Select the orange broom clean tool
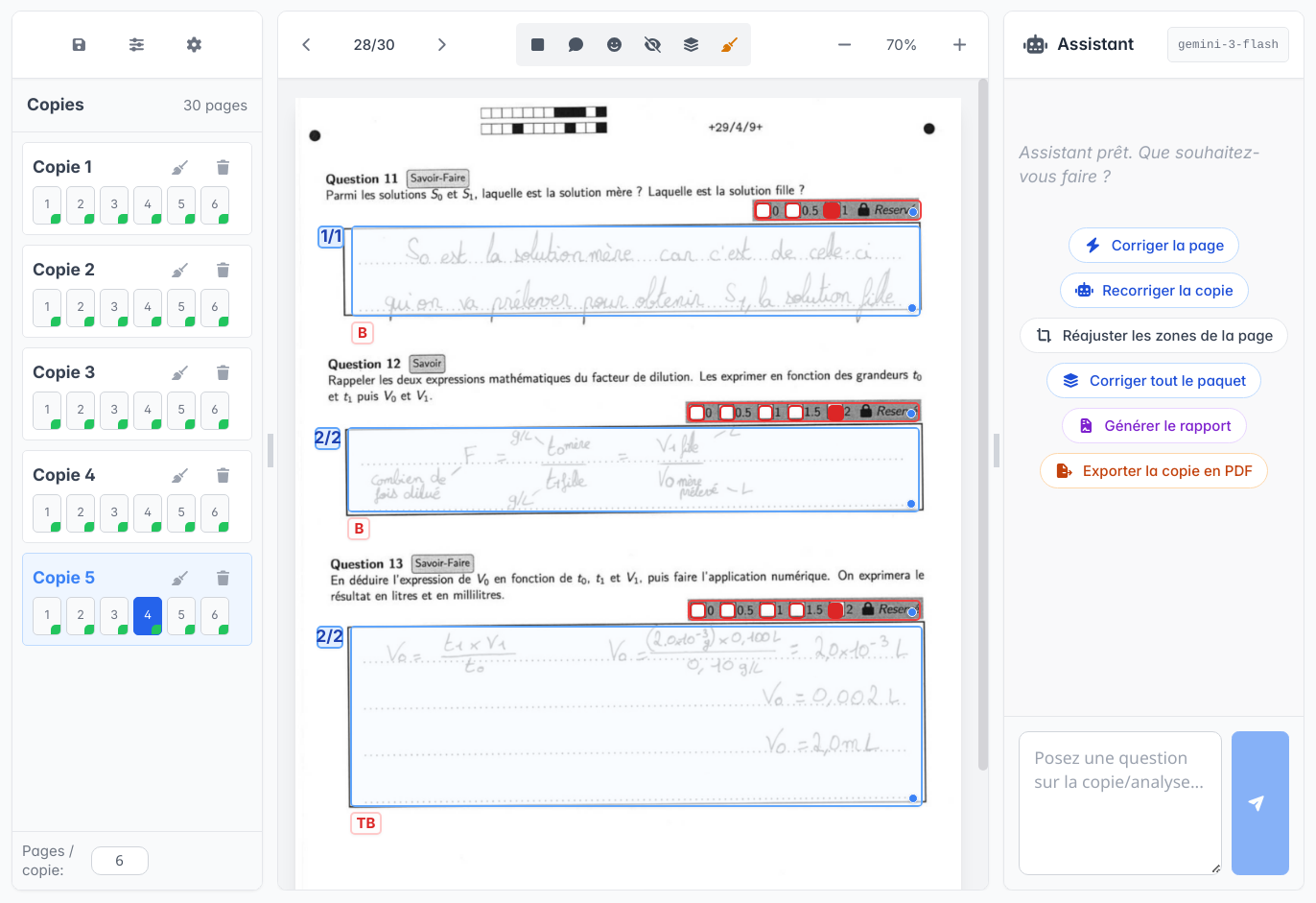 point(729,45)
